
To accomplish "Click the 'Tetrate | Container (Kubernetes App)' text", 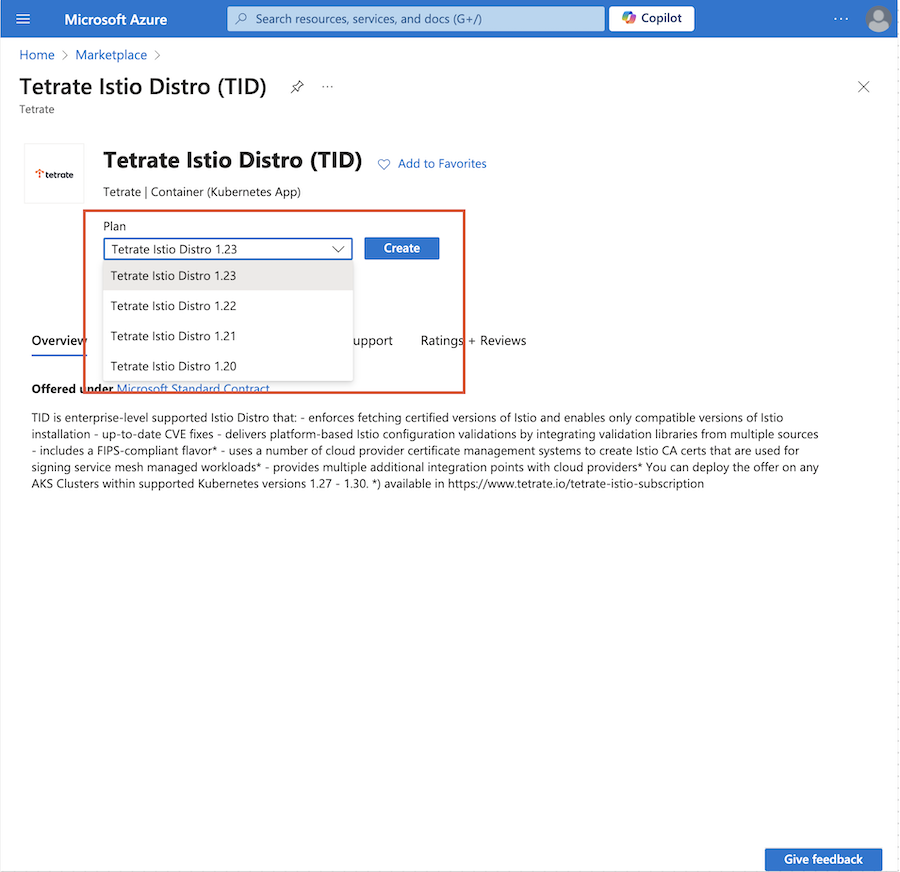I will tap(202, 192).
